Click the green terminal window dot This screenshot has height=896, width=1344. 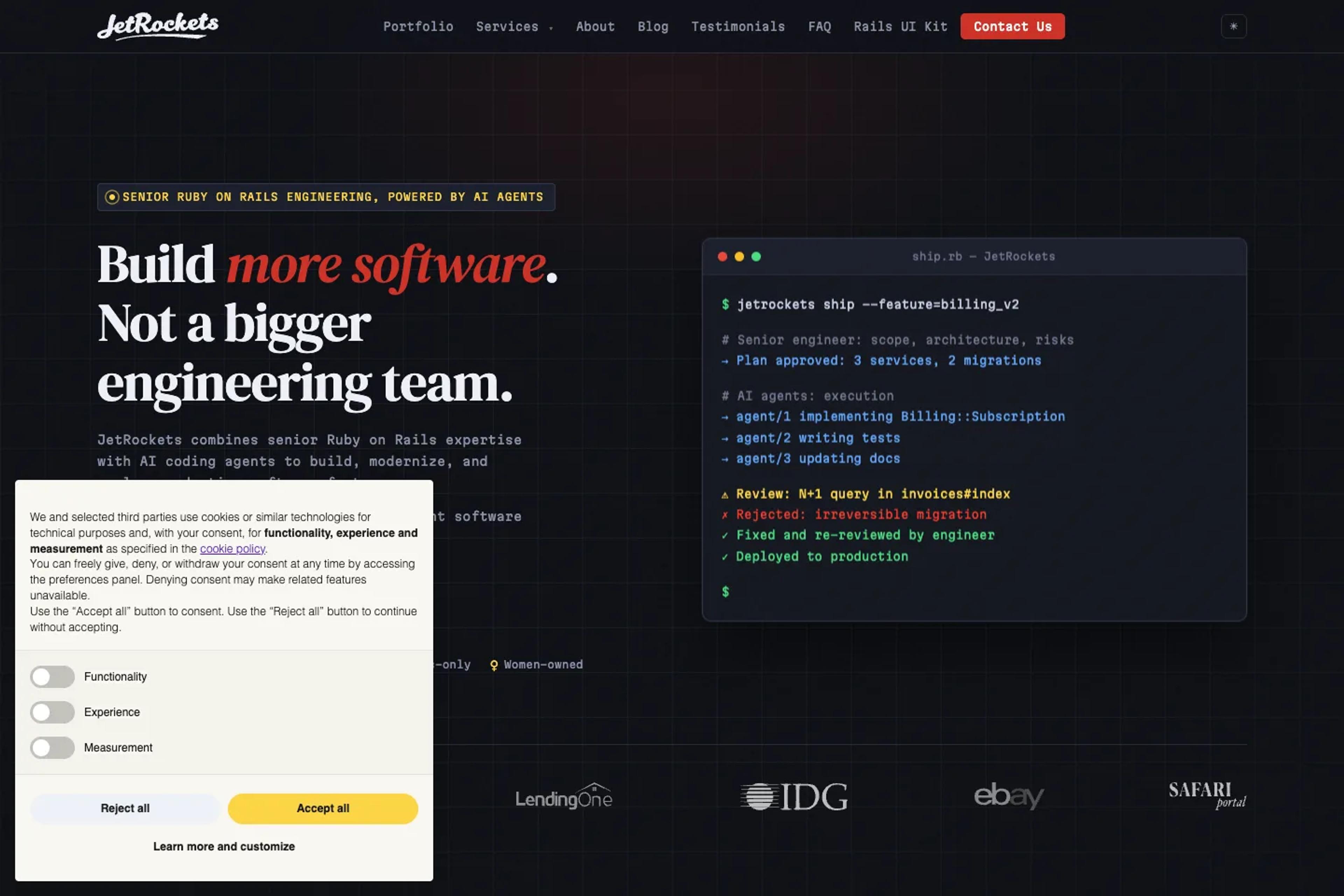pyautogui.click(x=756, y=257)
